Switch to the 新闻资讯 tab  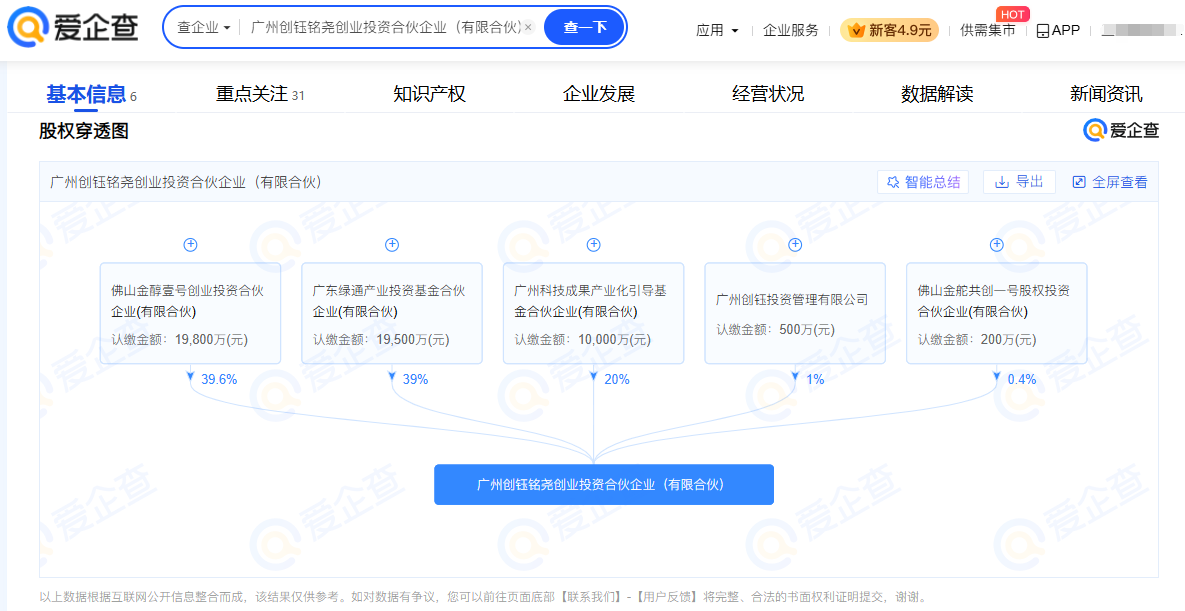pos(1106,95)
